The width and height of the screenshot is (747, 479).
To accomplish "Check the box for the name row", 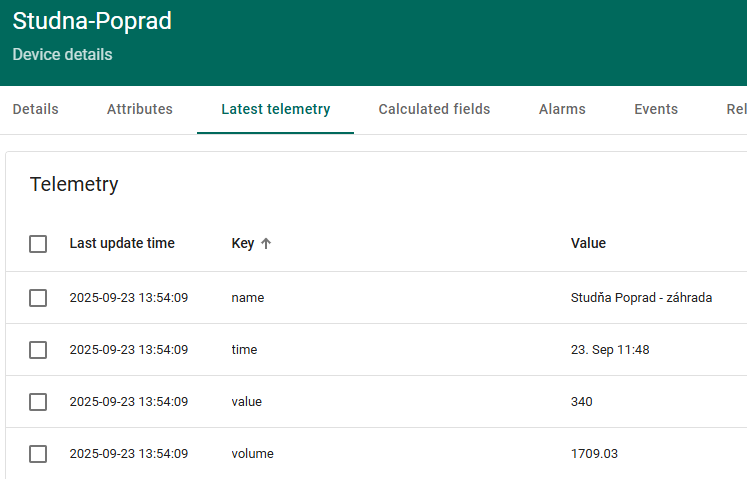I will 38,298.
